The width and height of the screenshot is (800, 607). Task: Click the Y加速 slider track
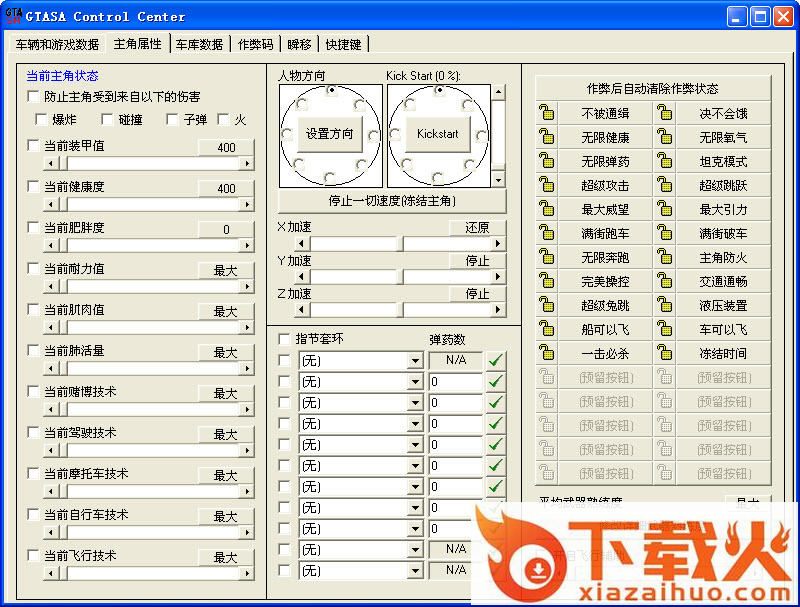pyautogui.click(x=399, y=277)
